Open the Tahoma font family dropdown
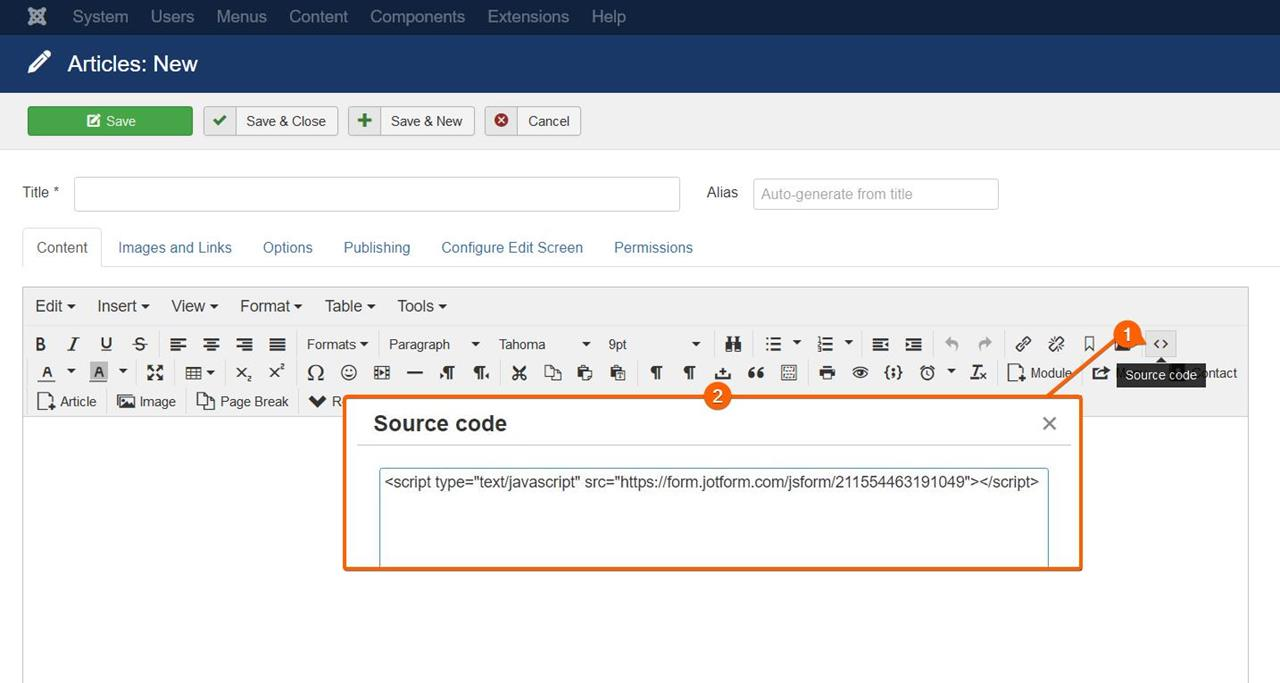 [544, 344]
